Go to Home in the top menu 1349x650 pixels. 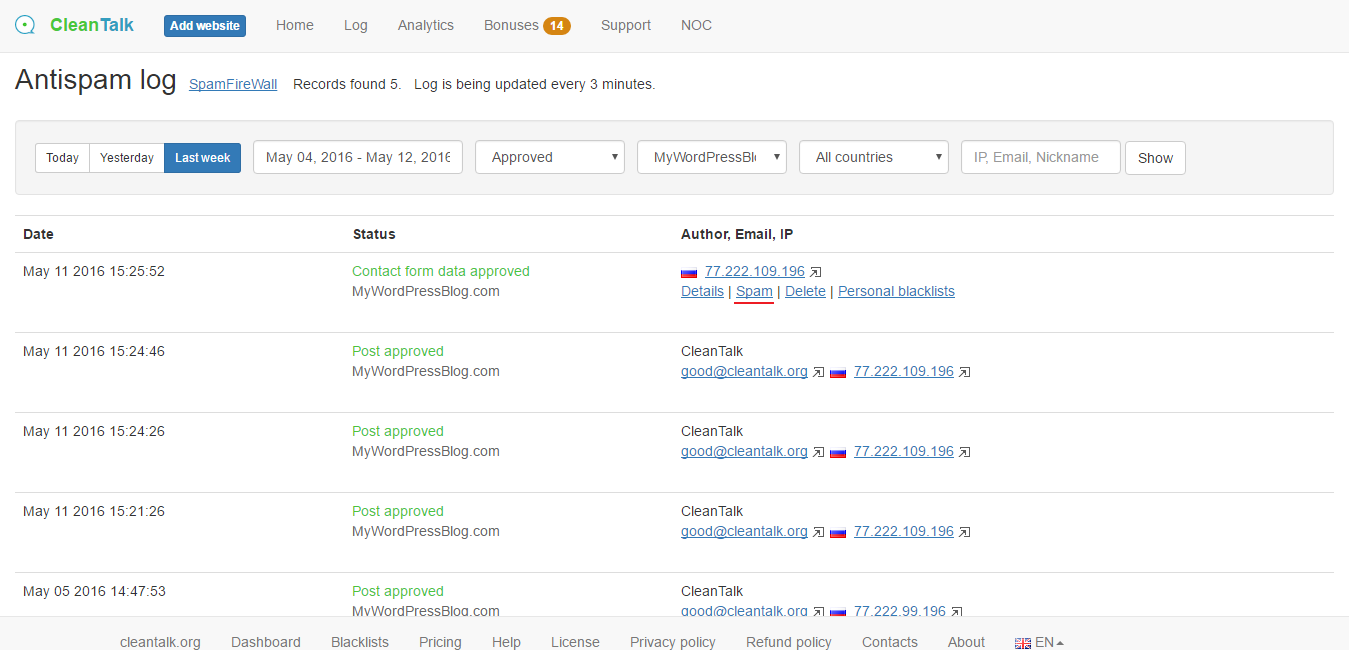click(295, 25)
